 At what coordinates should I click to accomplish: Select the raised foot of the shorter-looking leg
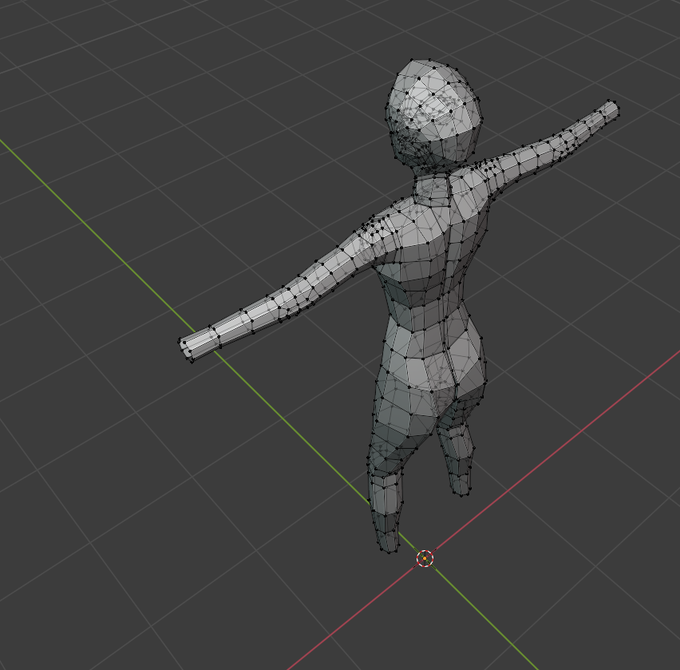click(x=460, y=487)
